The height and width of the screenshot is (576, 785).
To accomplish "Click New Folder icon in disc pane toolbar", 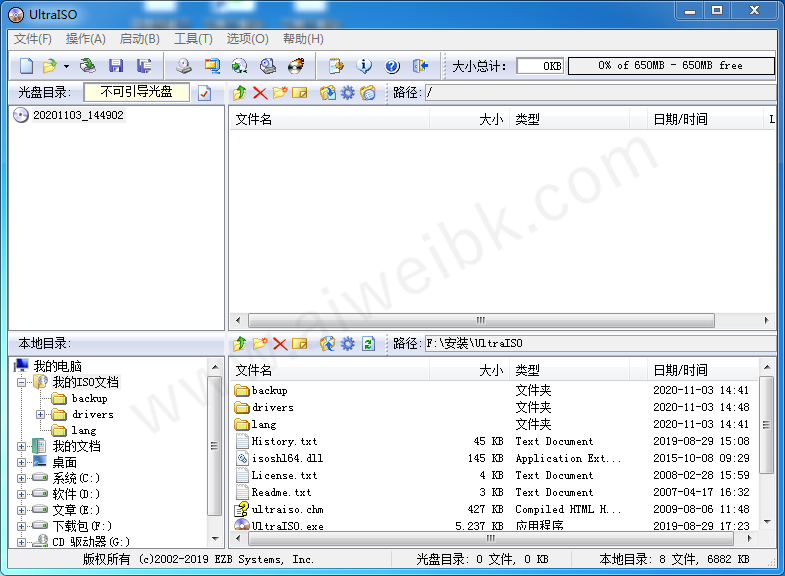I will (280, 93).
